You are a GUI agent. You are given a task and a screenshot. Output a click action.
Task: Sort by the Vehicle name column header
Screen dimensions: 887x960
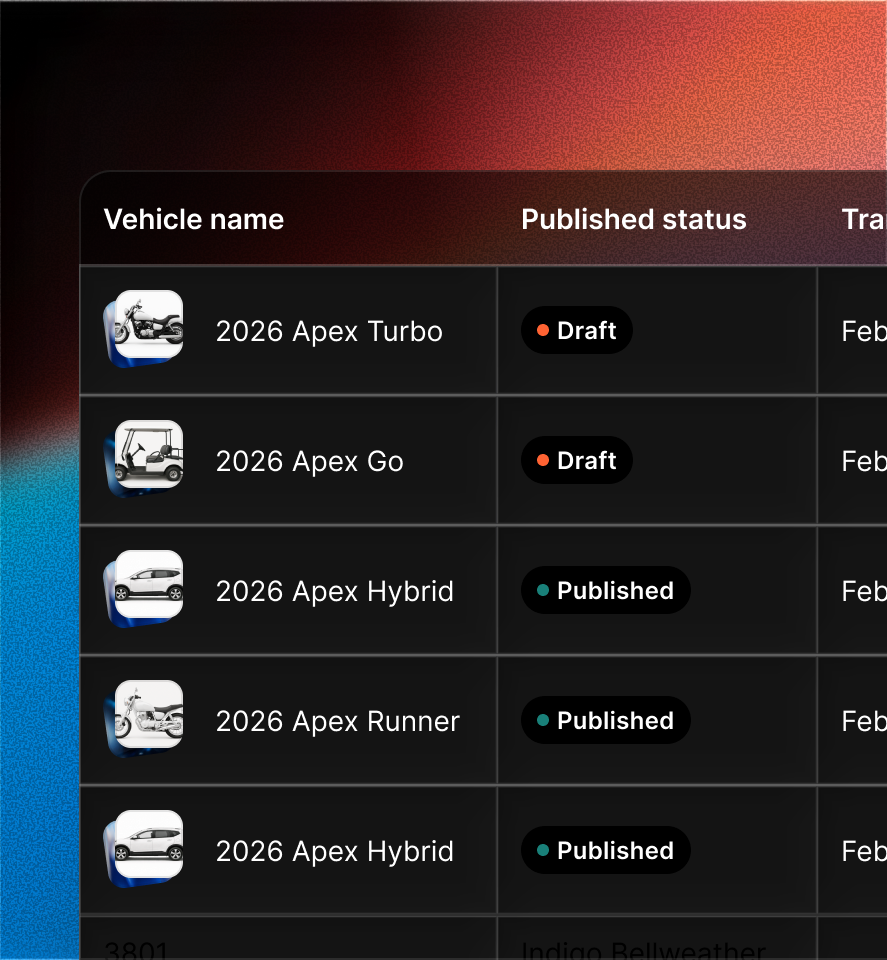click(x=194, y=220)
